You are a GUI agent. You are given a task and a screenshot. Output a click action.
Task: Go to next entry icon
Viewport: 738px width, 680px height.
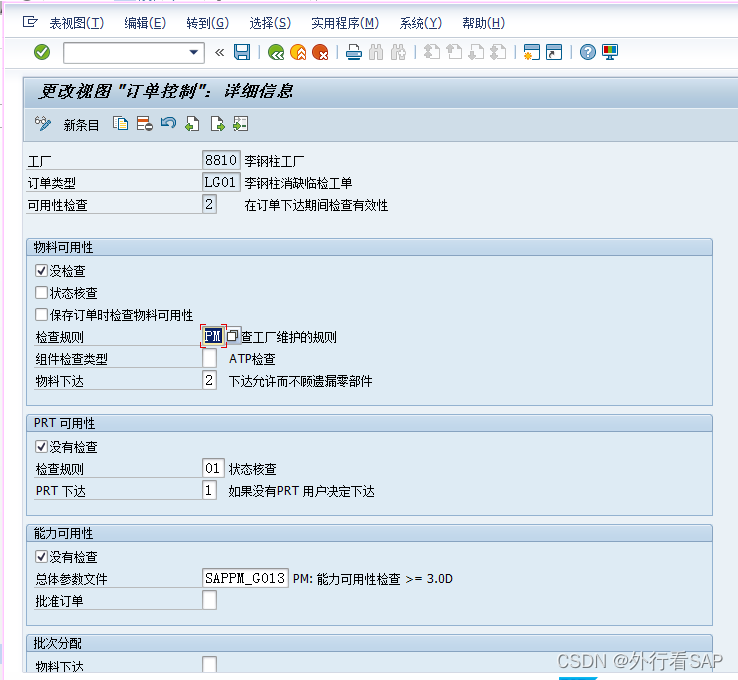tap(217, 124)
